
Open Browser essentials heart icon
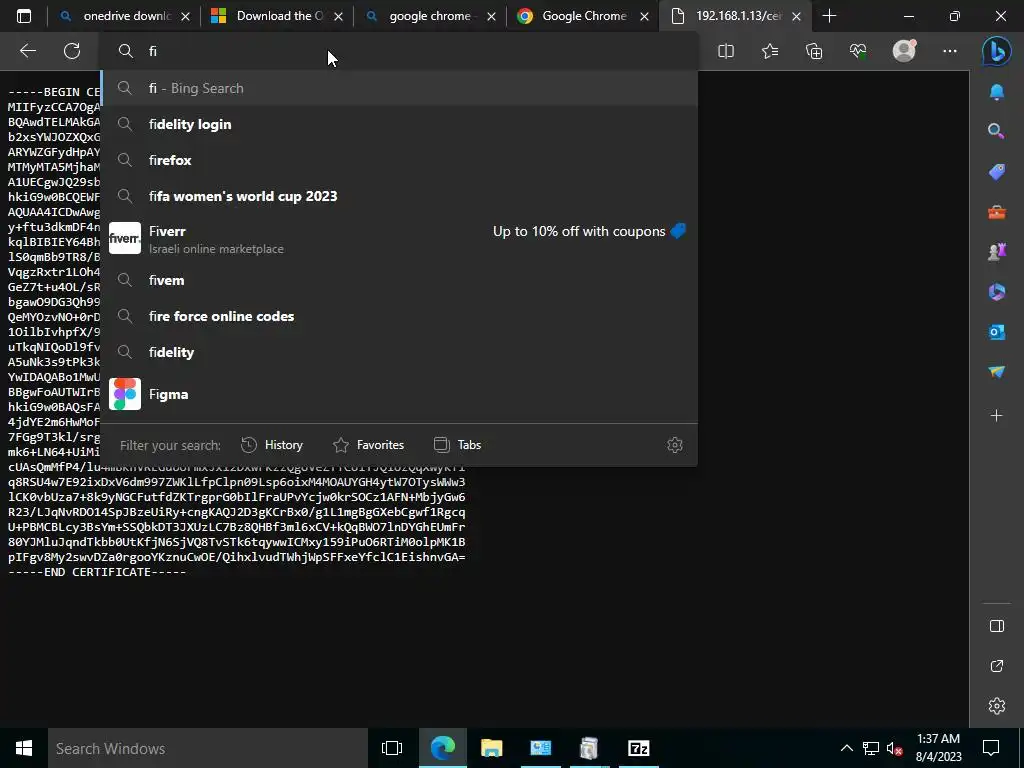tap(858, 51)
